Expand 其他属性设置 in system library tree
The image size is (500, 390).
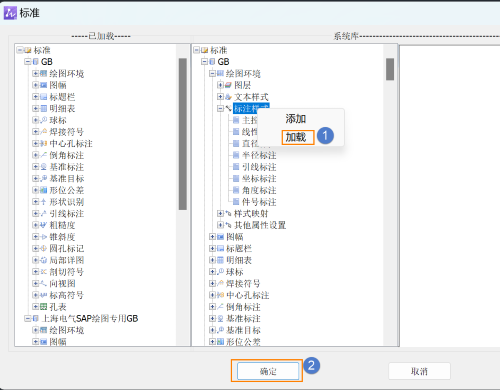pos(220,225)
